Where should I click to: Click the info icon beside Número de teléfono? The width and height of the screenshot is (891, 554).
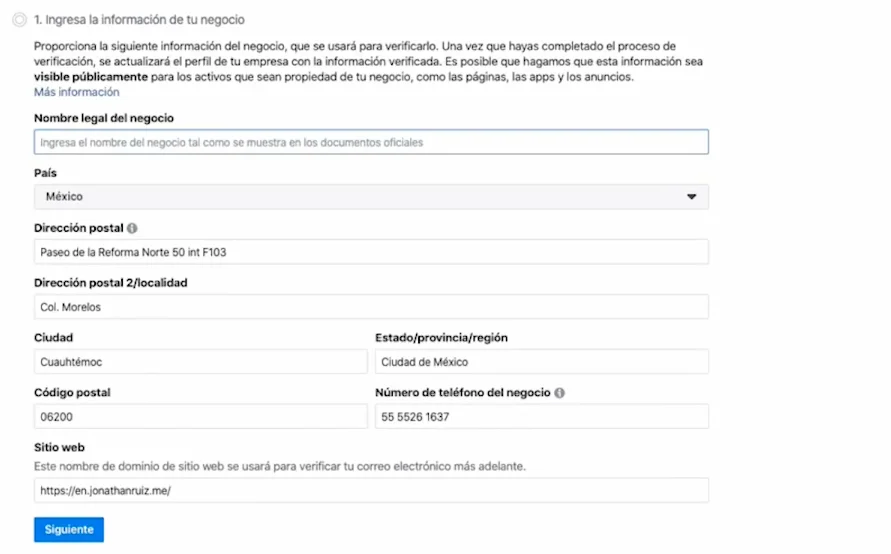click(x=559, y=393)
